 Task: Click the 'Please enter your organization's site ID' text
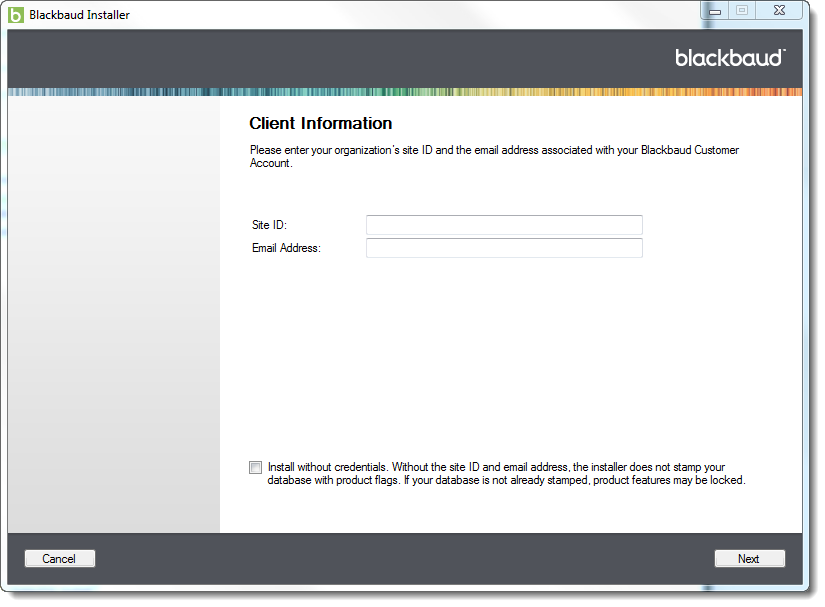[x=494, y=156]
